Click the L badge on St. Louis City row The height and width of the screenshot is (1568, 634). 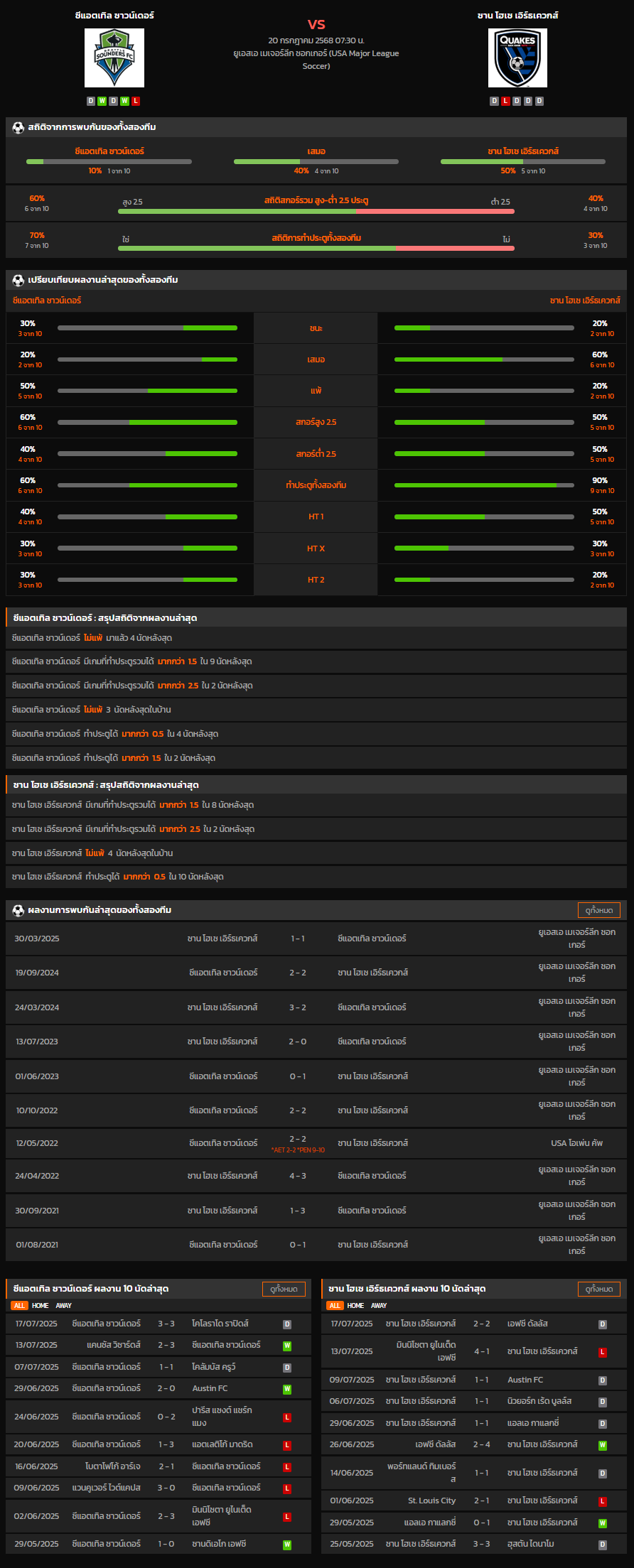pos(603,1501)
